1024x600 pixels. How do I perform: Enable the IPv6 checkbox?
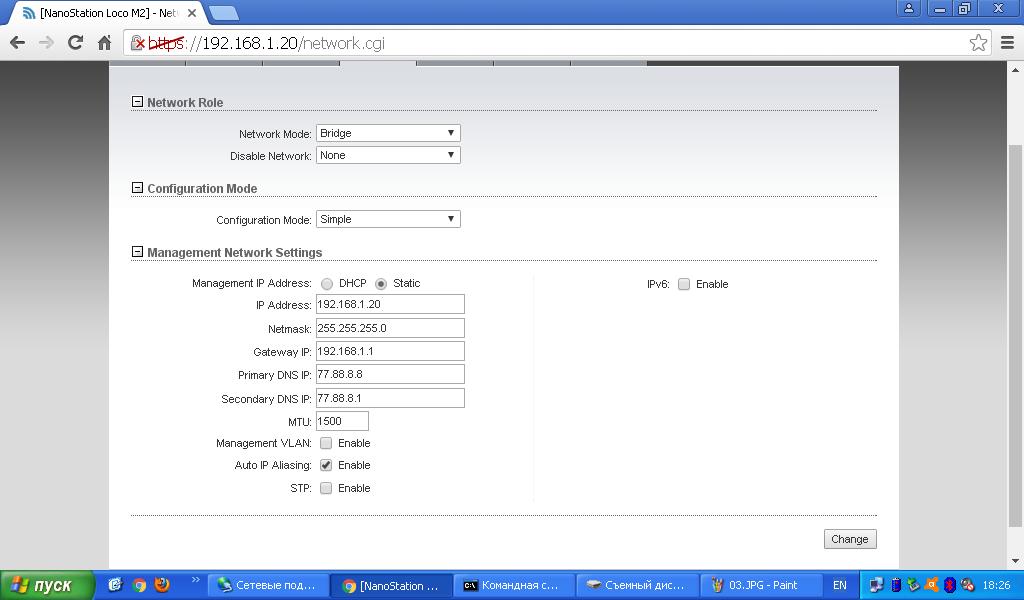[684, 284]
